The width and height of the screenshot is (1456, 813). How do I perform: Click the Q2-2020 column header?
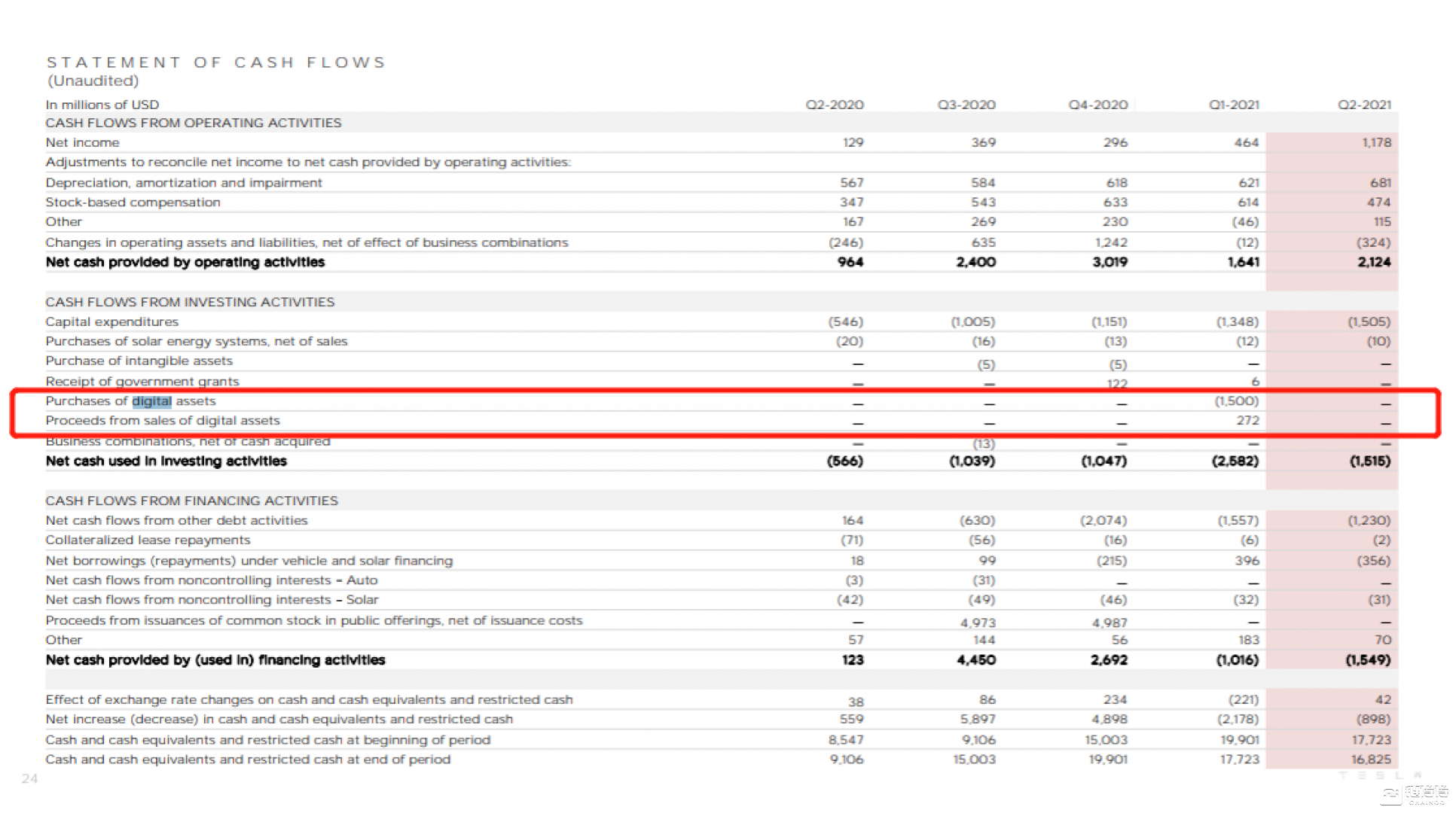835,105
